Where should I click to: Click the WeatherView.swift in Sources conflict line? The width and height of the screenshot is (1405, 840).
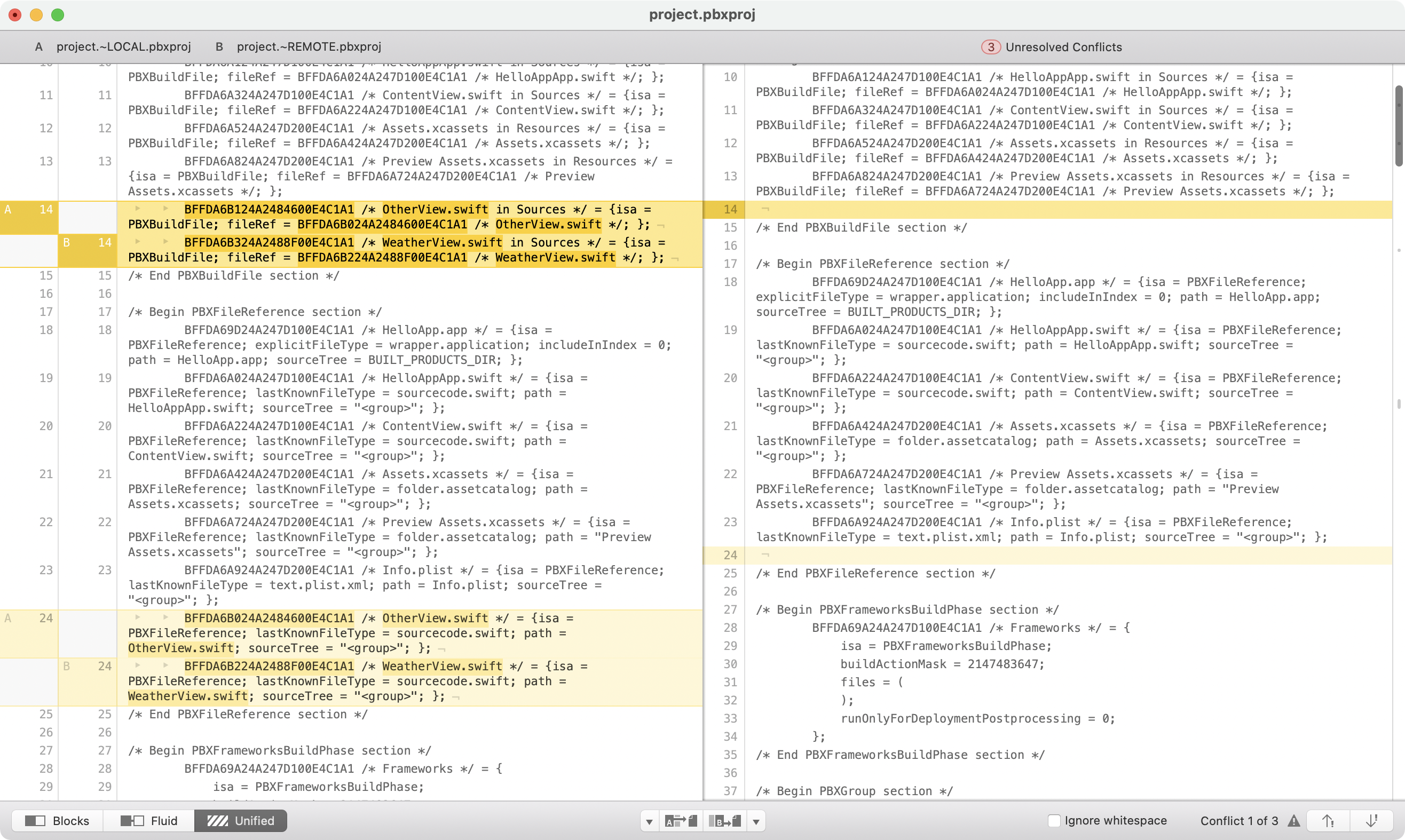coord(410,250)
